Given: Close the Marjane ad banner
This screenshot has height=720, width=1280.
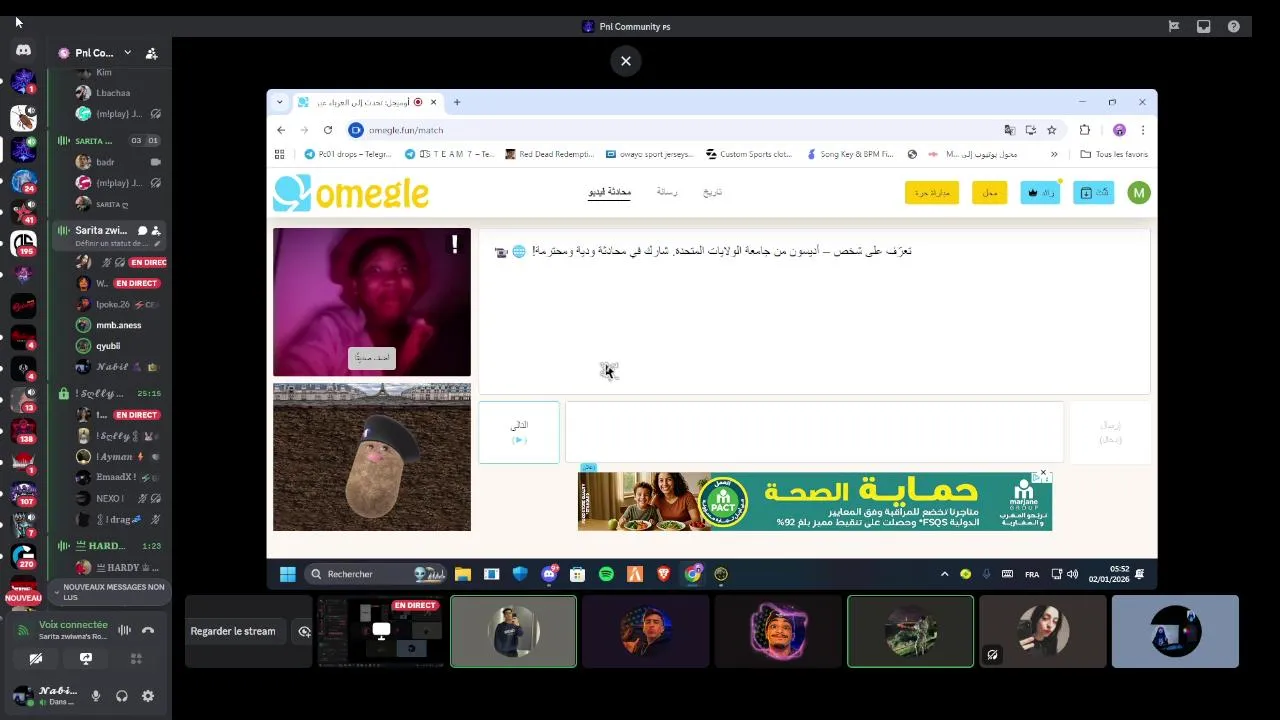Looking at the screenshot, I should 1043,473.
